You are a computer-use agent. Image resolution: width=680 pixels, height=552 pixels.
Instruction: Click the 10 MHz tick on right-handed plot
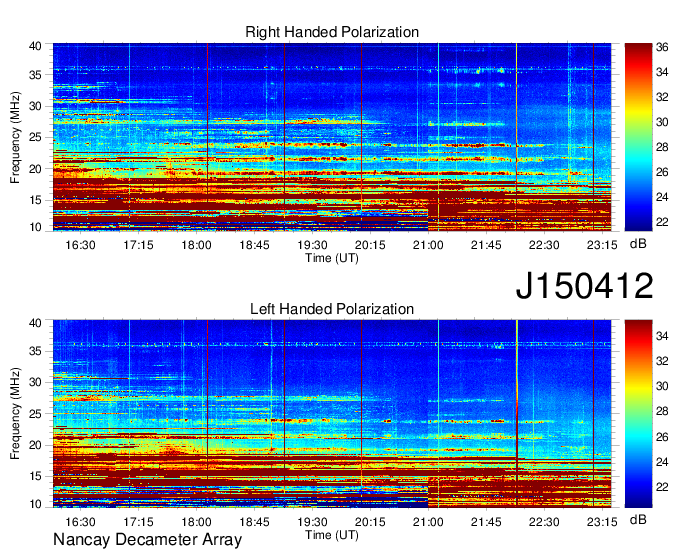(x=35, y=227)
